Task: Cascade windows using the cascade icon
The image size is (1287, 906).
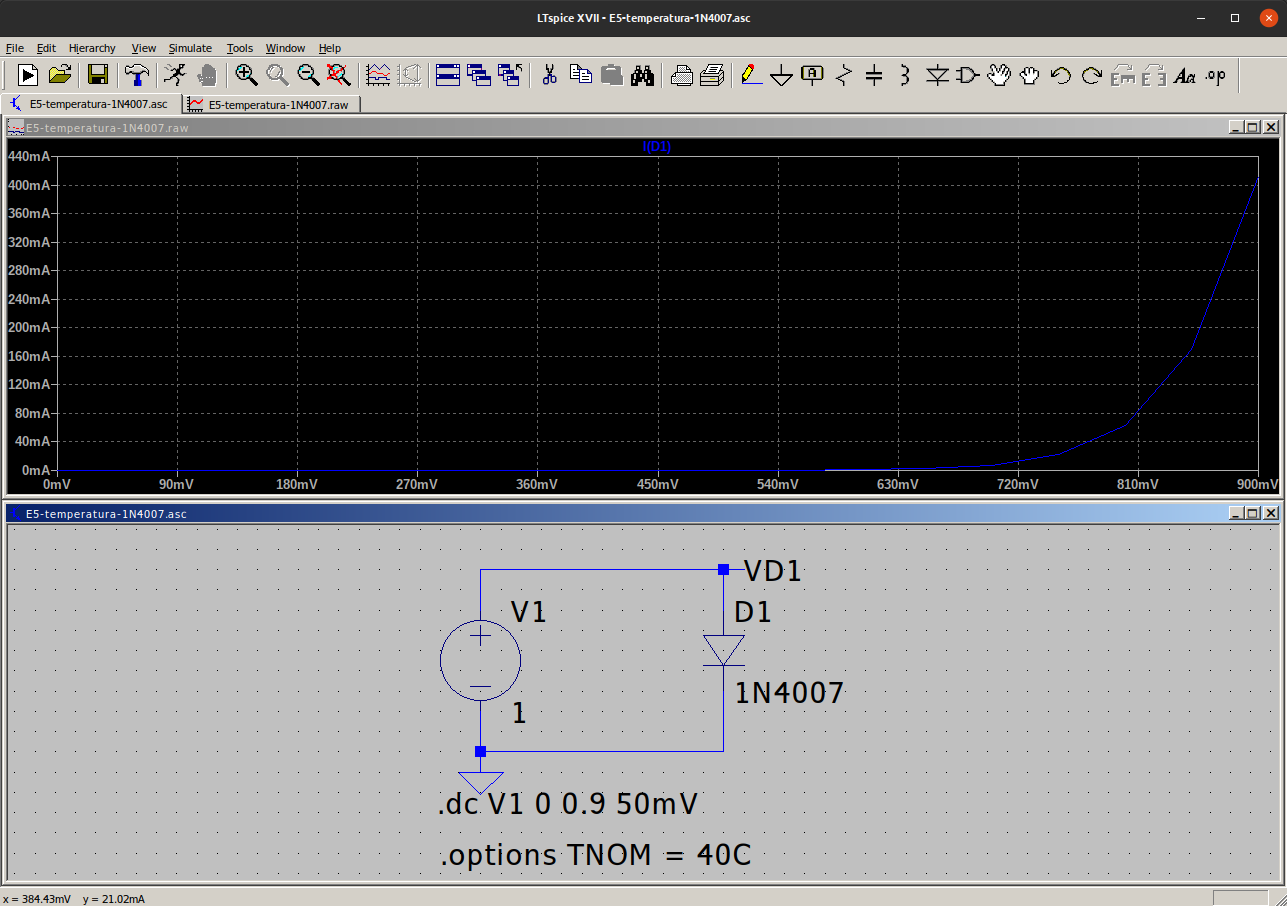Action: (x=479, y=74)
